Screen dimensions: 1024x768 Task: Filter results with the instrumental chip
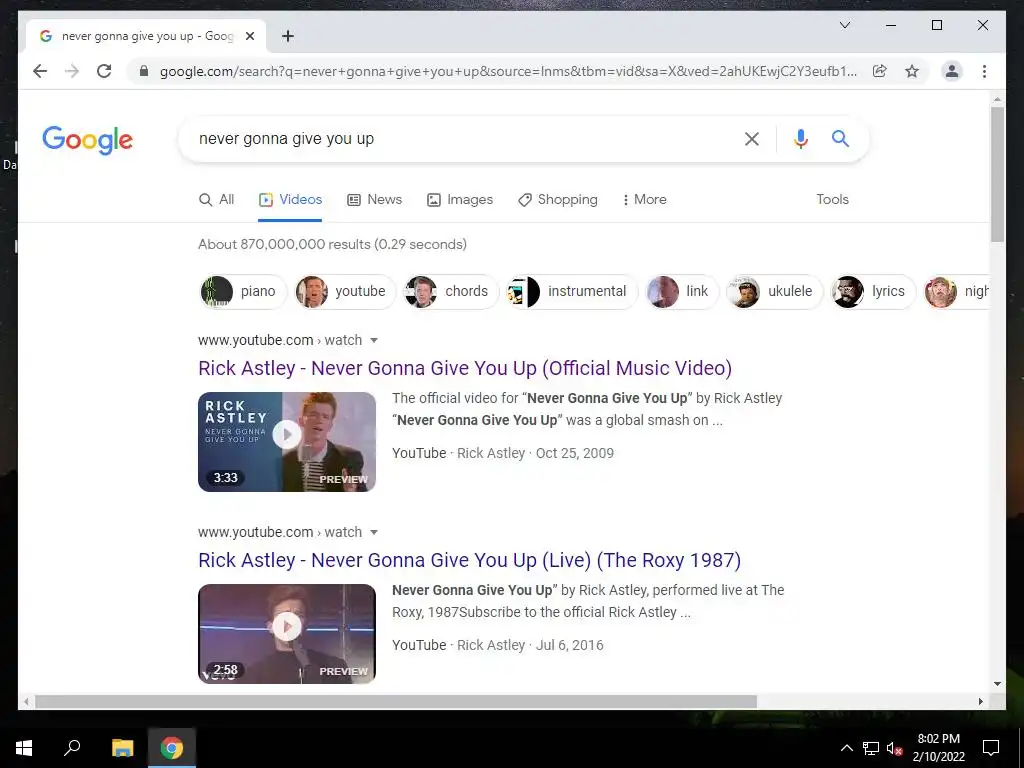[571, 291]
